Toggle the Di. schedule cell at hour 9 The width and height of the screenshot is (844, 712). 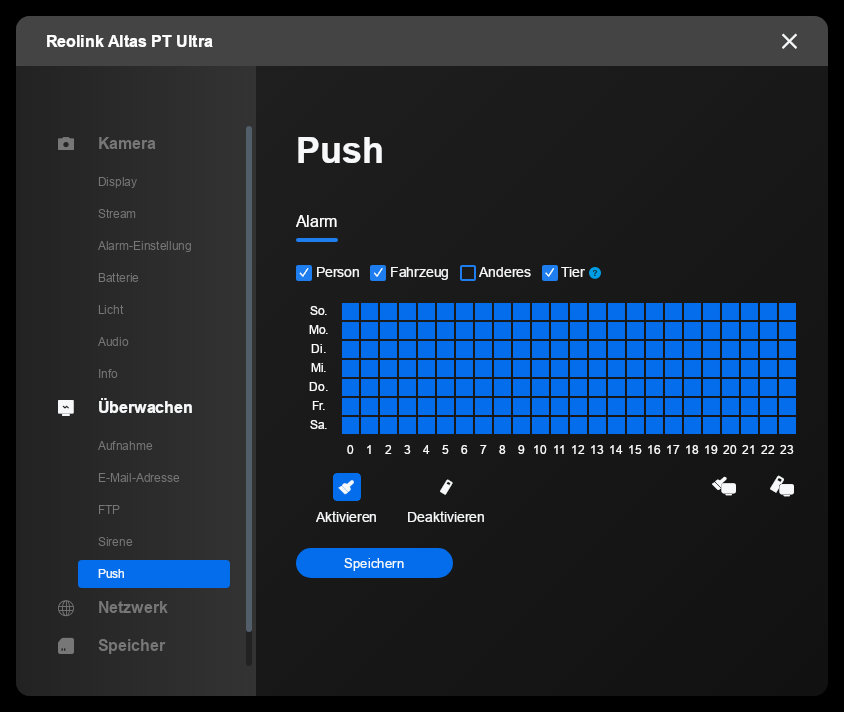pyautogui.click(x=522, y=349)
